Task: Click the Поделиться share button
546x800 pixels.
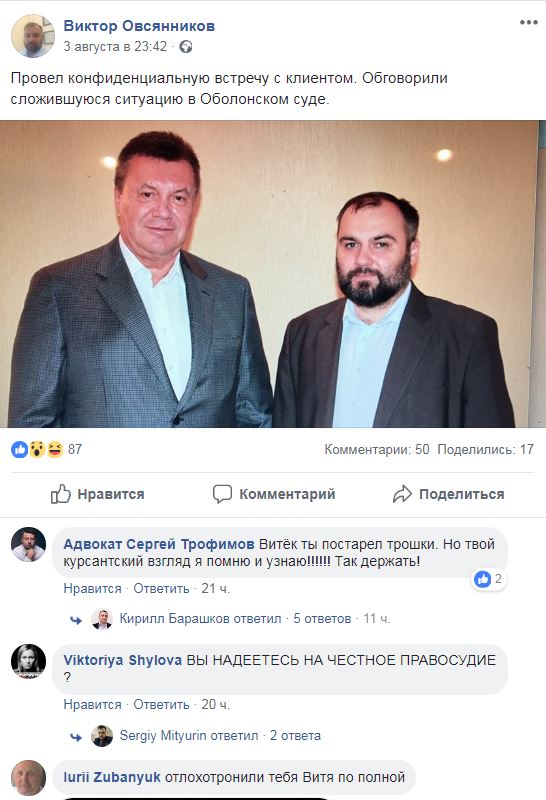Action: [x=449, y=494]
